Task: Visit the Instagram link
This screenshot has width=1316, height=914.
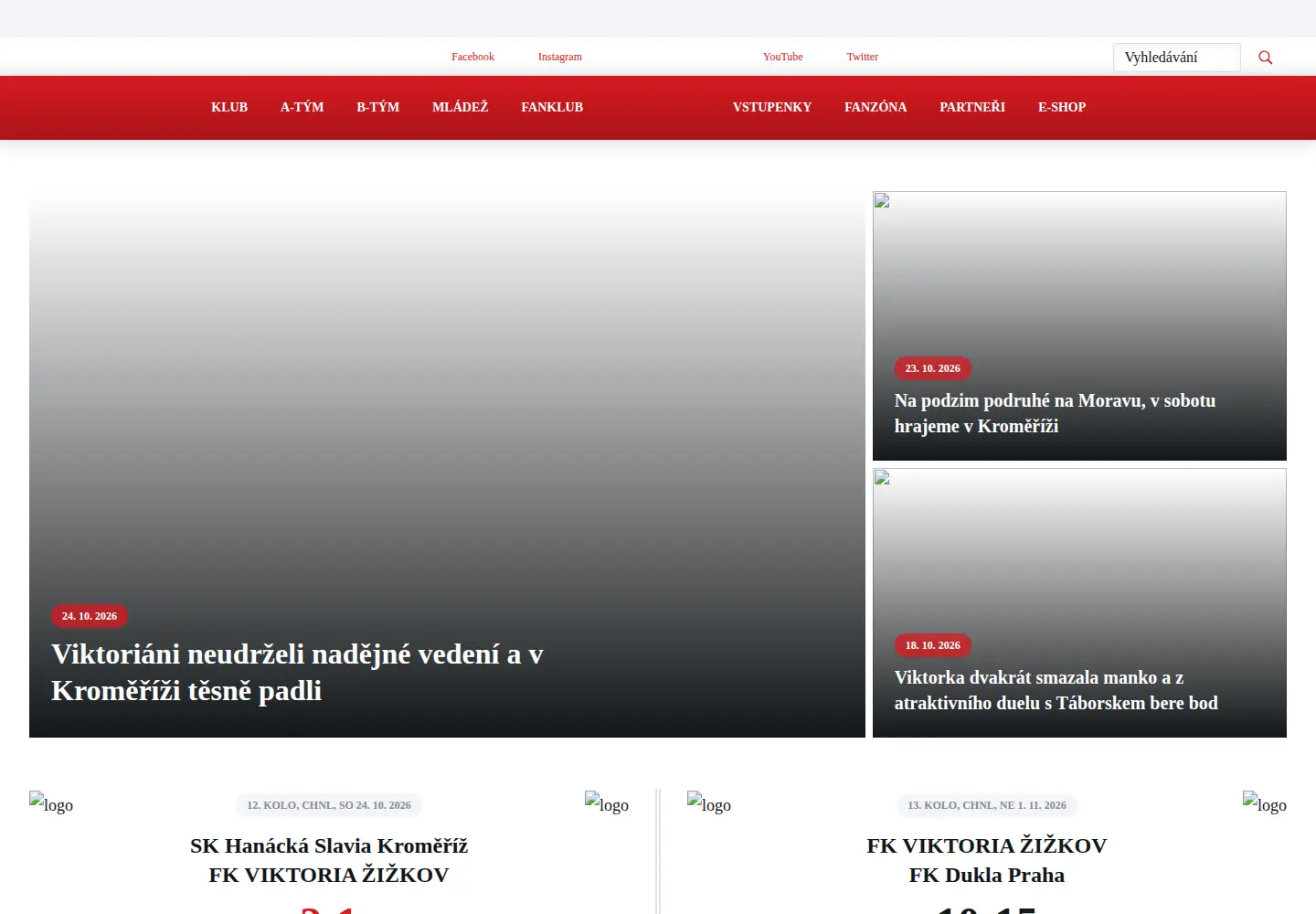Action: (x=560, y=57)
